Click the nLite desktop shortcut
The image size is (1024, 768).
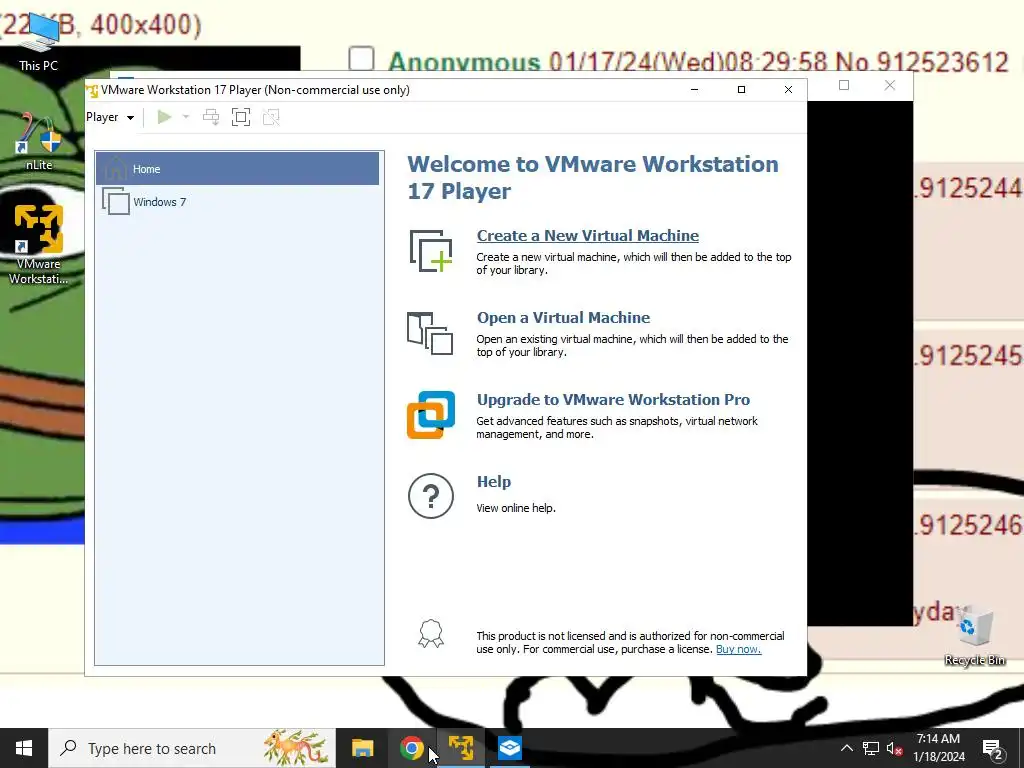39,141
